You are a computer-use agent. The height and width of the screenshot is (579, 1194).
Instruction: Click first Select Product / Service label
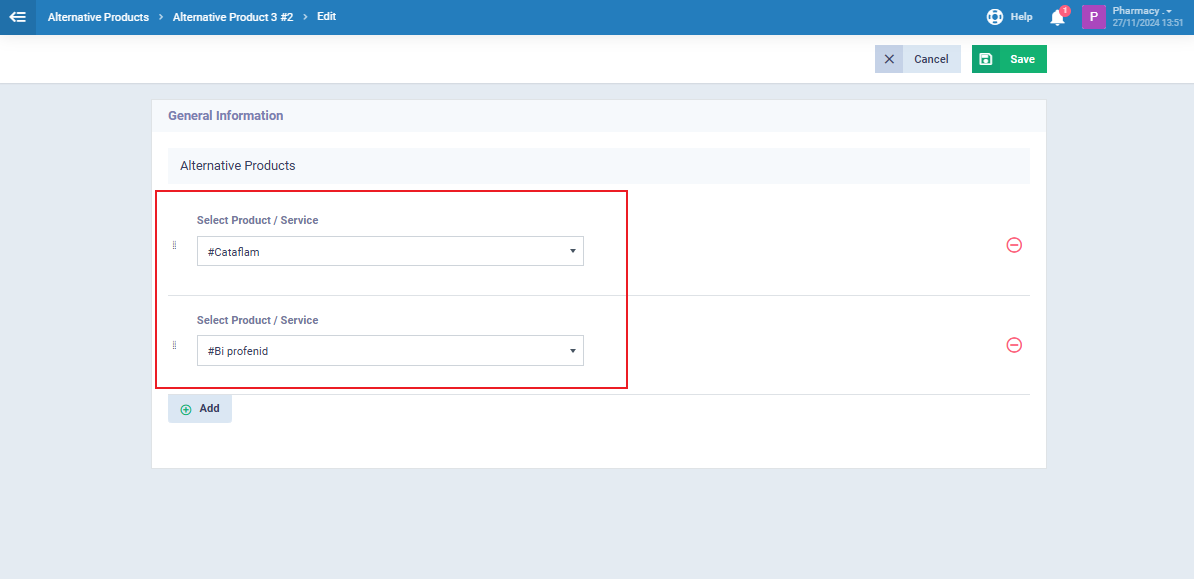coord(257,220)
